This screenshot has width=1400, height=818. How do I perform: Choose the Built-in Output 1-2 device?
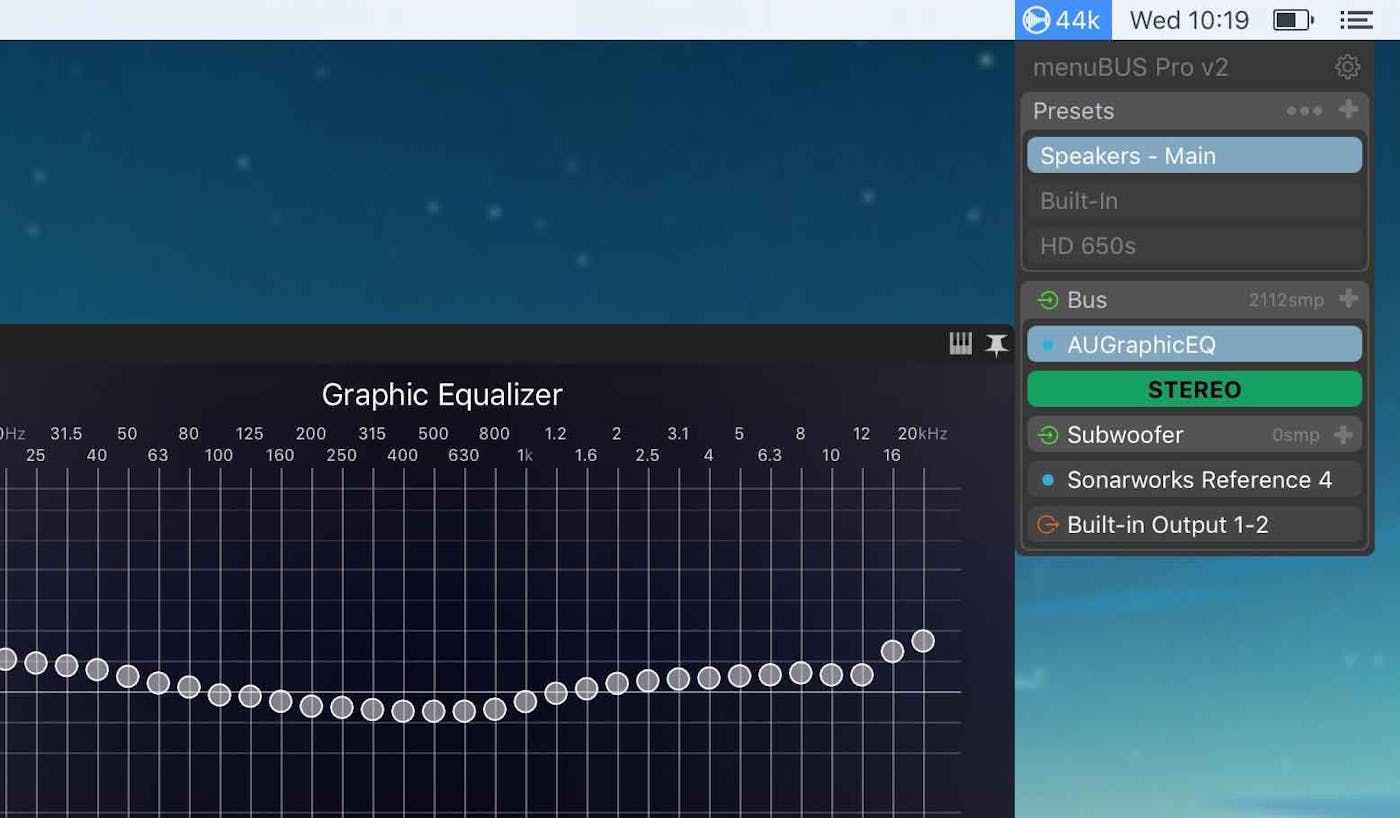pyautogui.click(x=1194, y=524)
